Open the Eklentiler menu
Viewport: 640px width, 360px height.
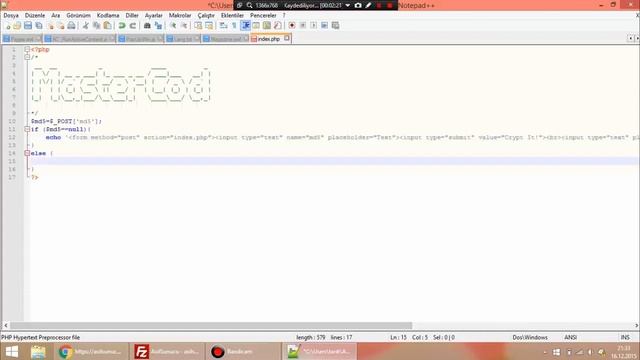tap(232, 16)
